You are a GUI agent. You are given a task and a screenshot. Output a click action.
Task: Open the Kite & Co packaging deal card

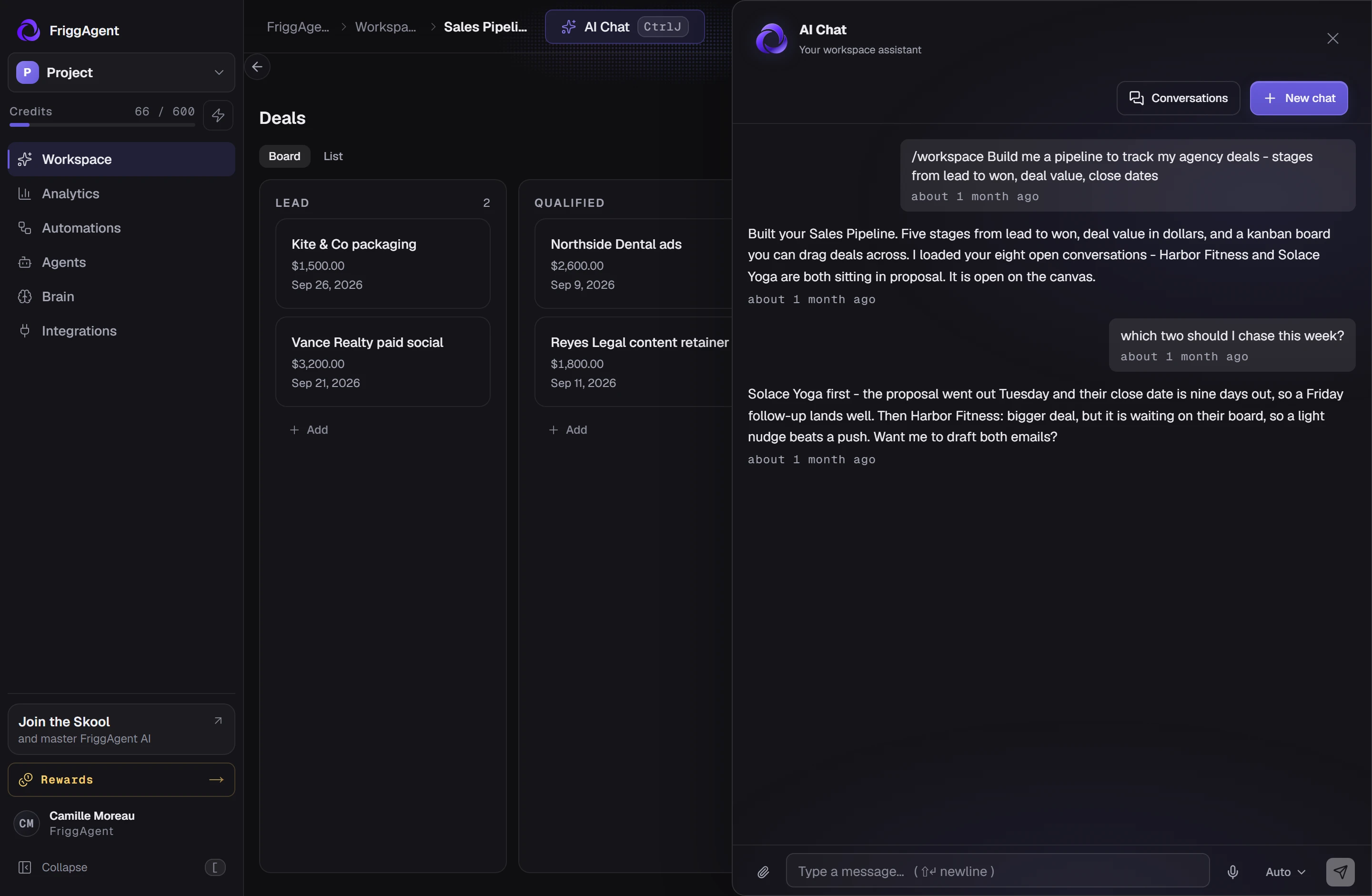click(383, 264)
